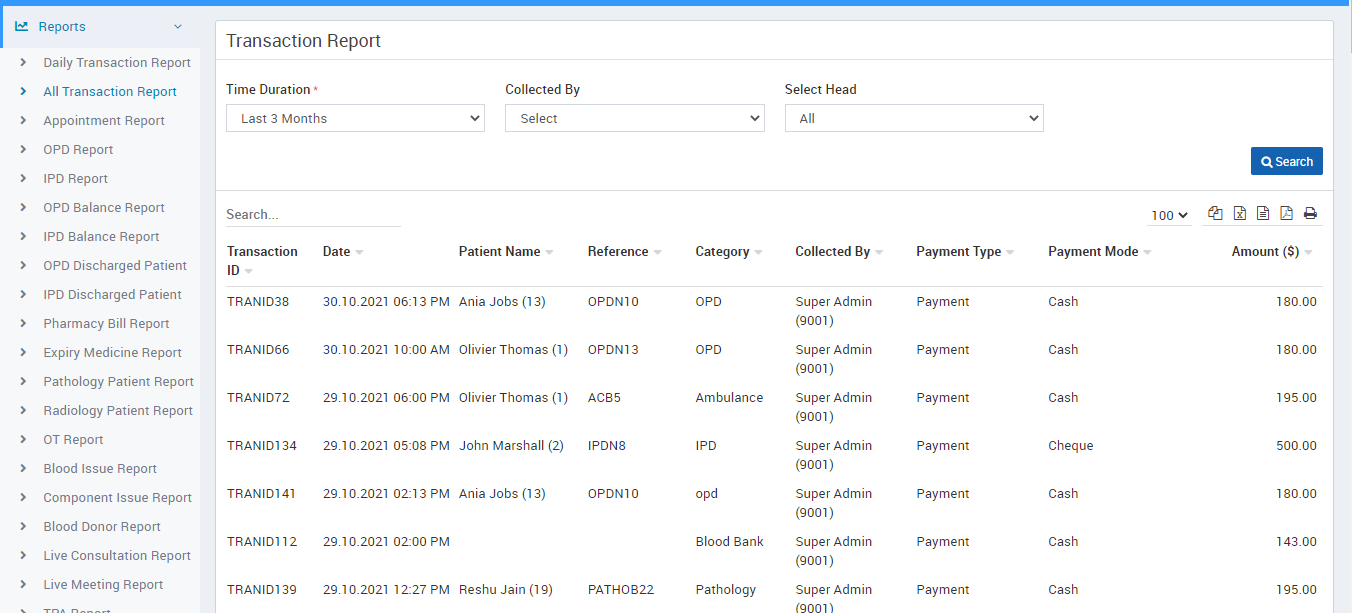Click the Reports chart icon in sidebar
The width and height of the screenshot is (1352, 613).
(21, 27)
